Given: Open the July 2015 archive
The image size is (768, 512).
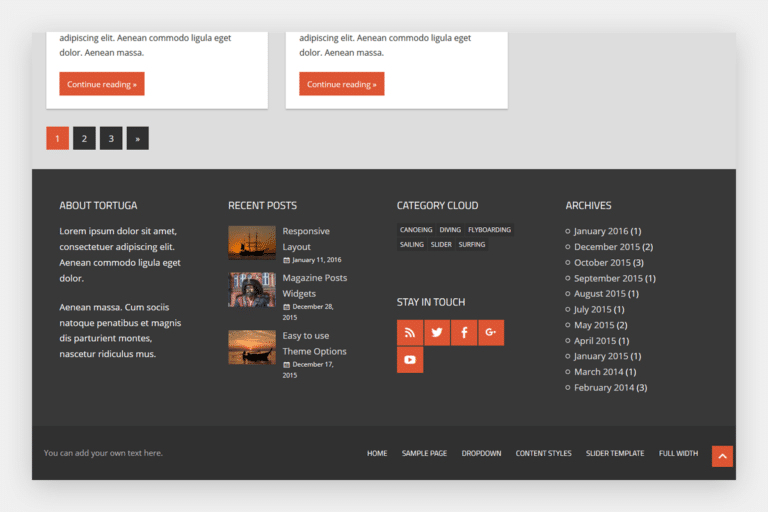Looking at the screenshot, I should tap(593, 309).
